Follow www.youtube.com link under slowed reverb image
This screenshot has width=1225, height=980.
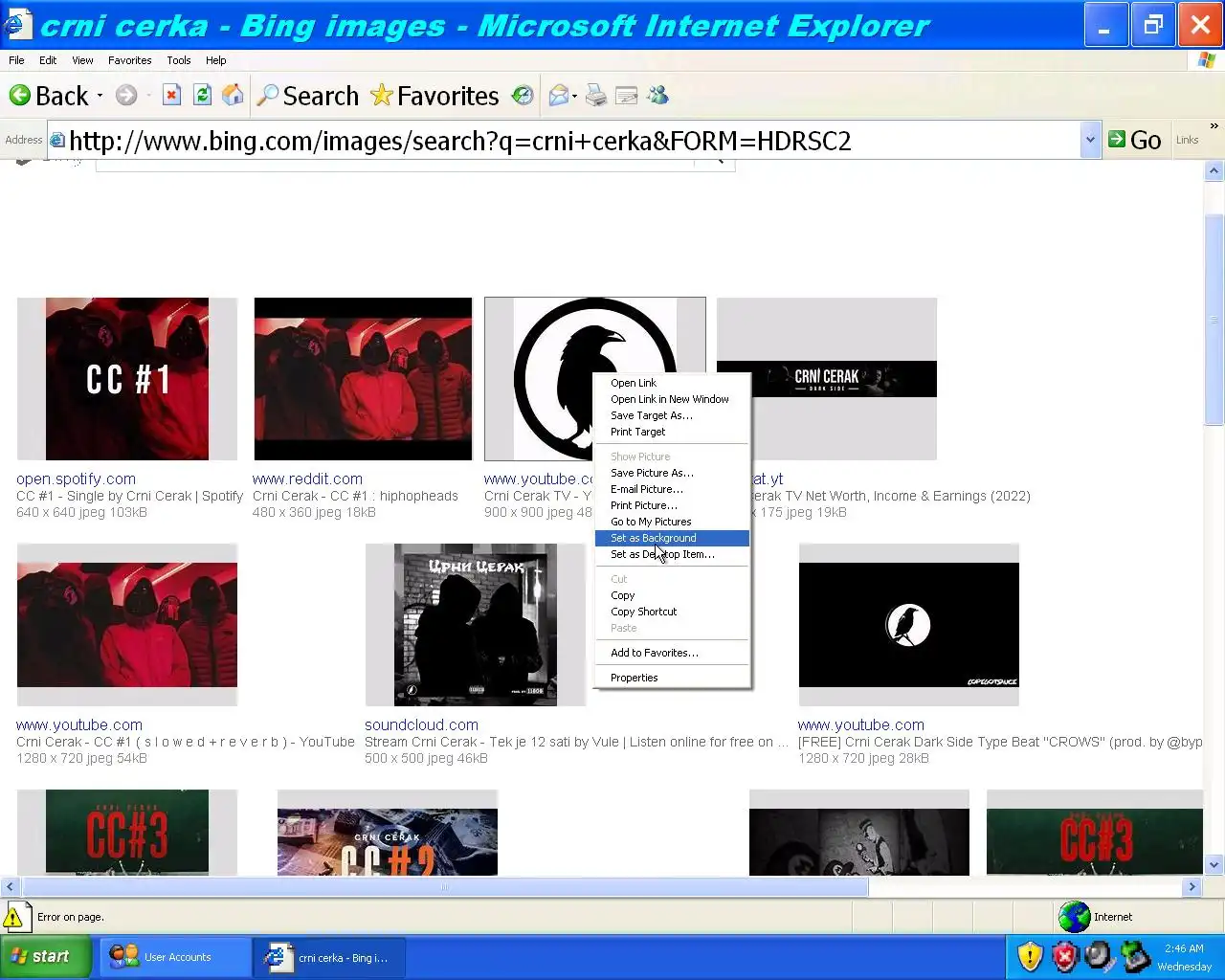click(79, 724)
